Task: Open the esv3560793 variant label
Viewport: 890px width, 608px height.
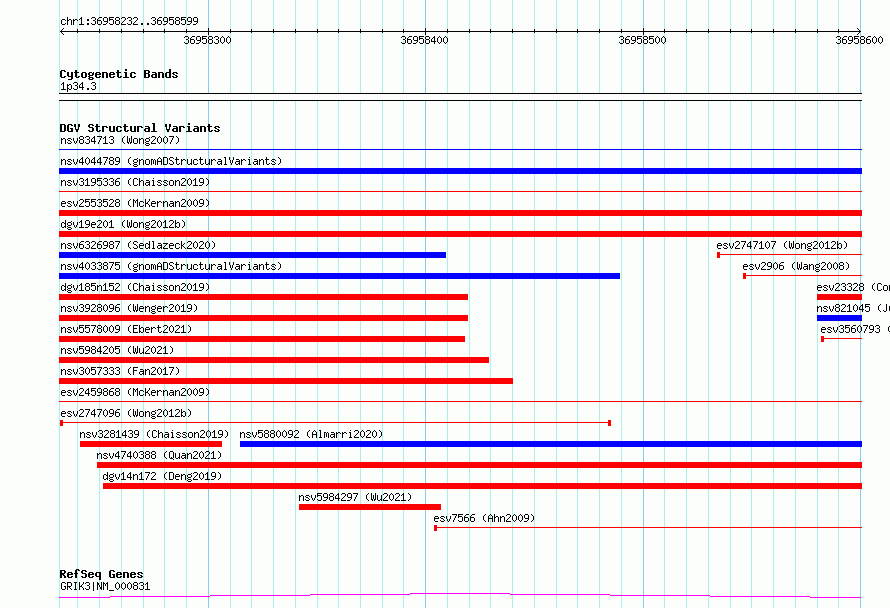Action: tap(855, 329)
